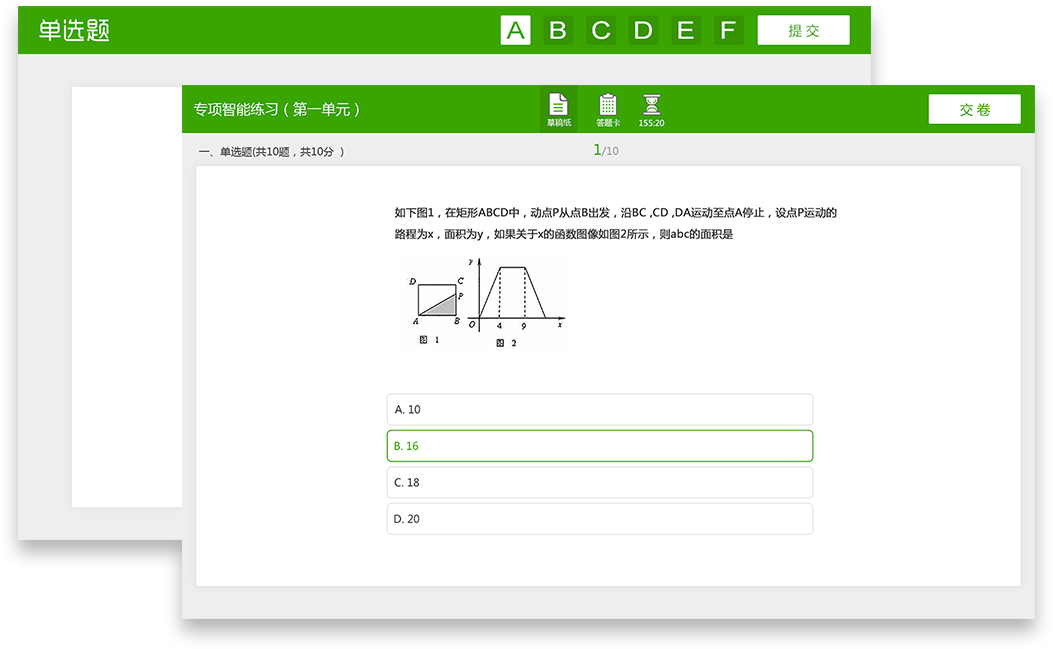Select answer option D. 20
The width and height of the screenshot is (1053, 649).
click(x=599, y=519)
